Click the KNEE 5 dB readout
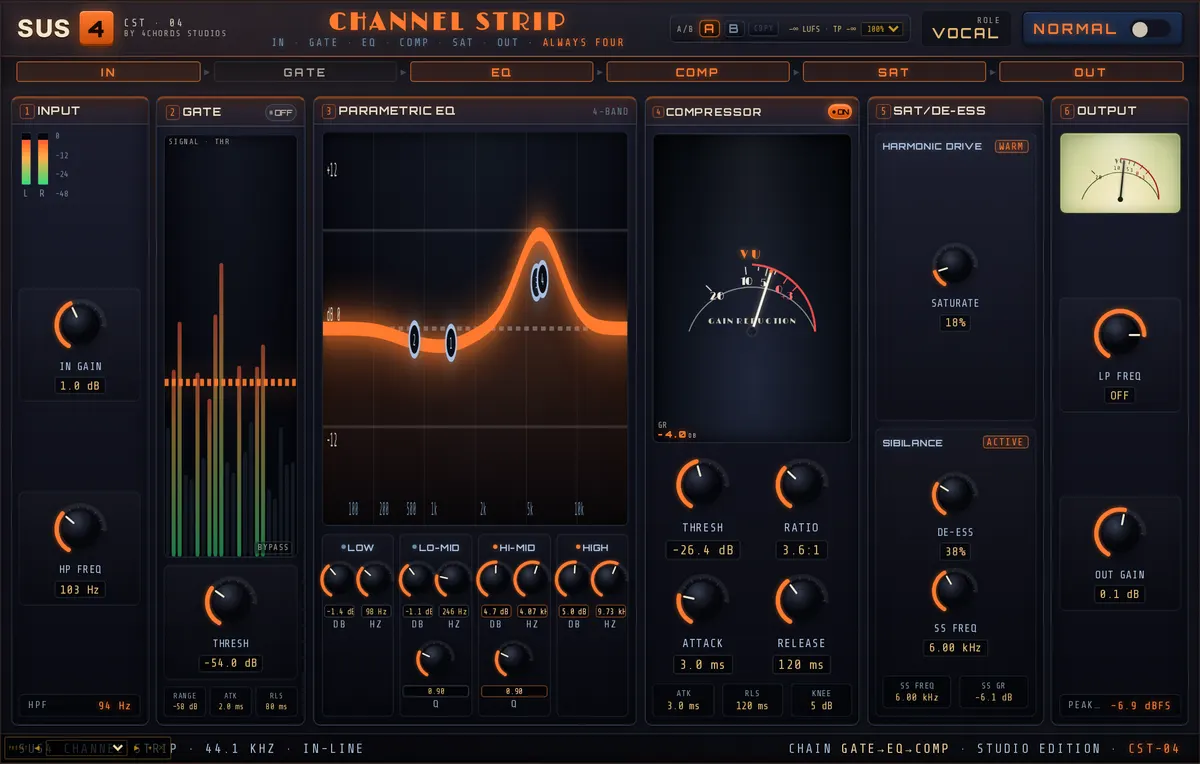This screenshot has height=764, width=1200. [x=820, y=699]
